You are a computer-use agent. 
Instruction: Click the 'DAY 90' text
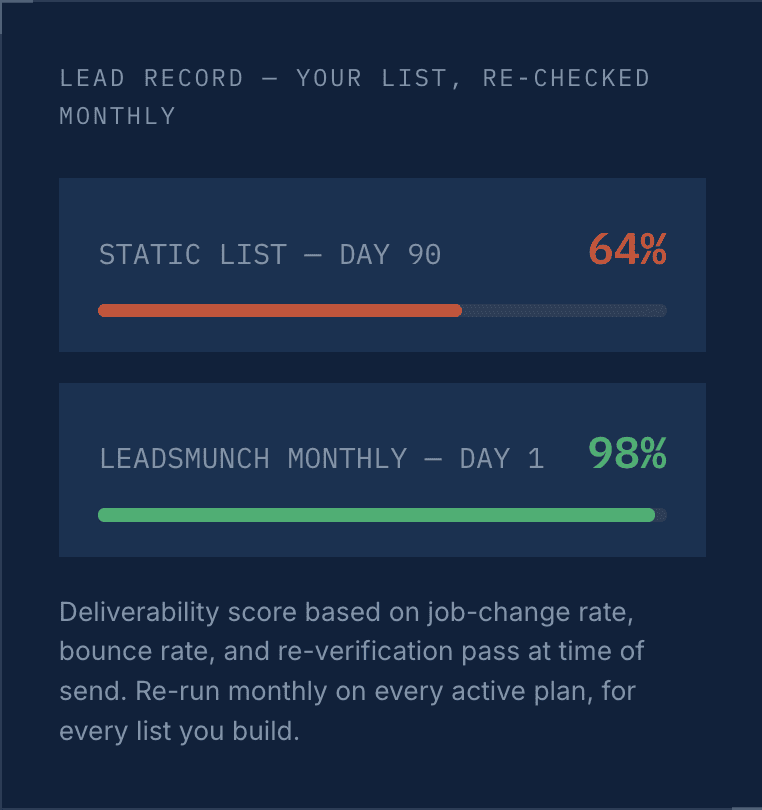point(390,255)
